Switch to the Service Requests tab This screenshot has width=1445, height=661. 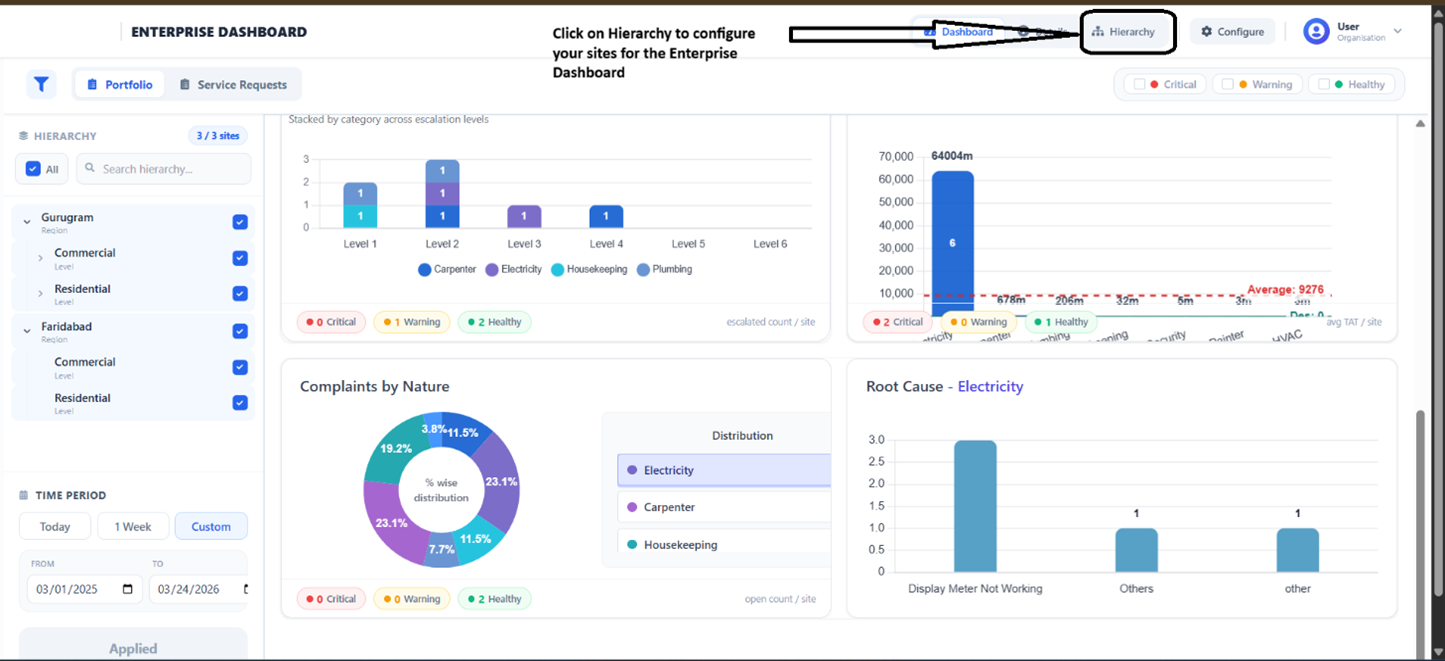click(x=241, y=85)
